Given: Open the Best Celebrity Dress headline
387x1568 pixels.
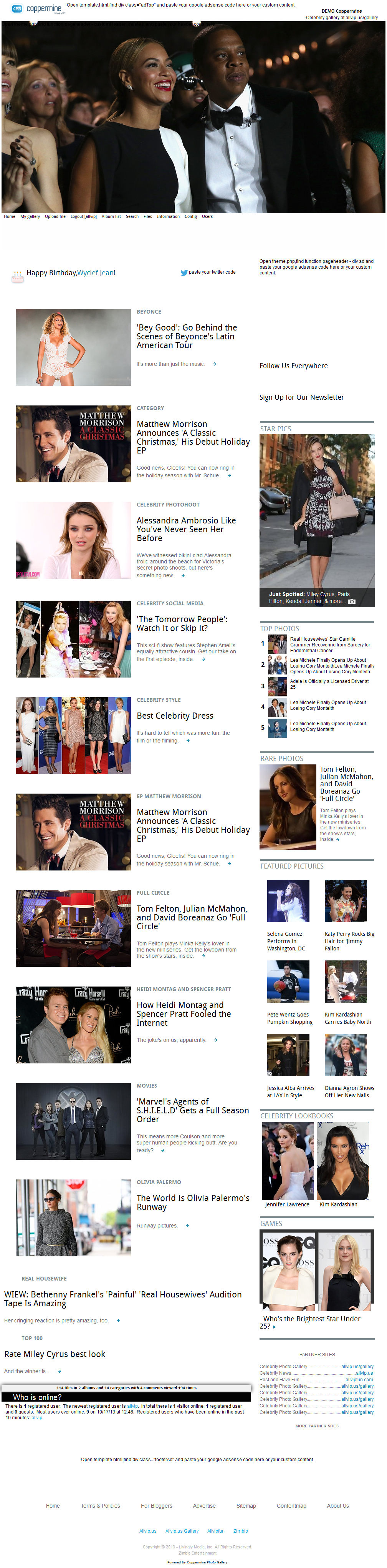Looking at the screenshot, I should pos(175,716).
